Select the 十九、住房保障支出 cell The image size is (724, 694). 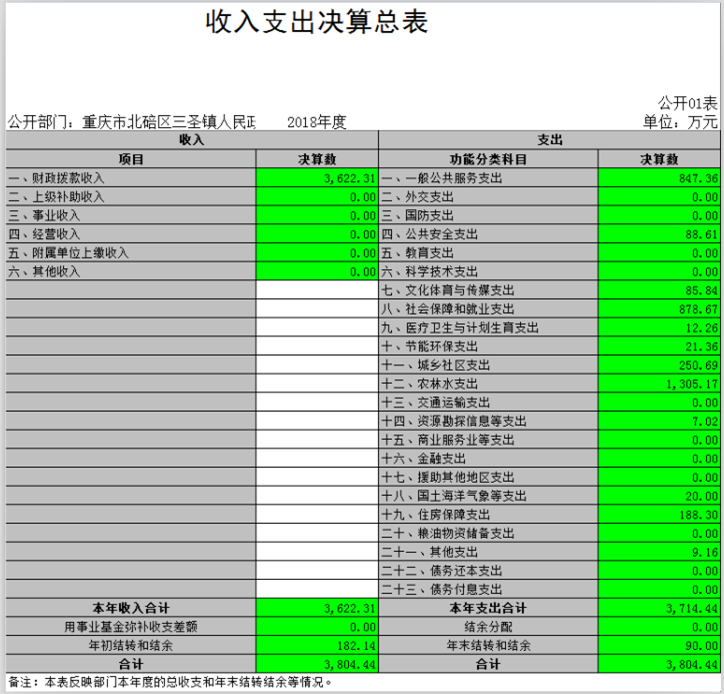pyautogui.click(x=488, y=514)
